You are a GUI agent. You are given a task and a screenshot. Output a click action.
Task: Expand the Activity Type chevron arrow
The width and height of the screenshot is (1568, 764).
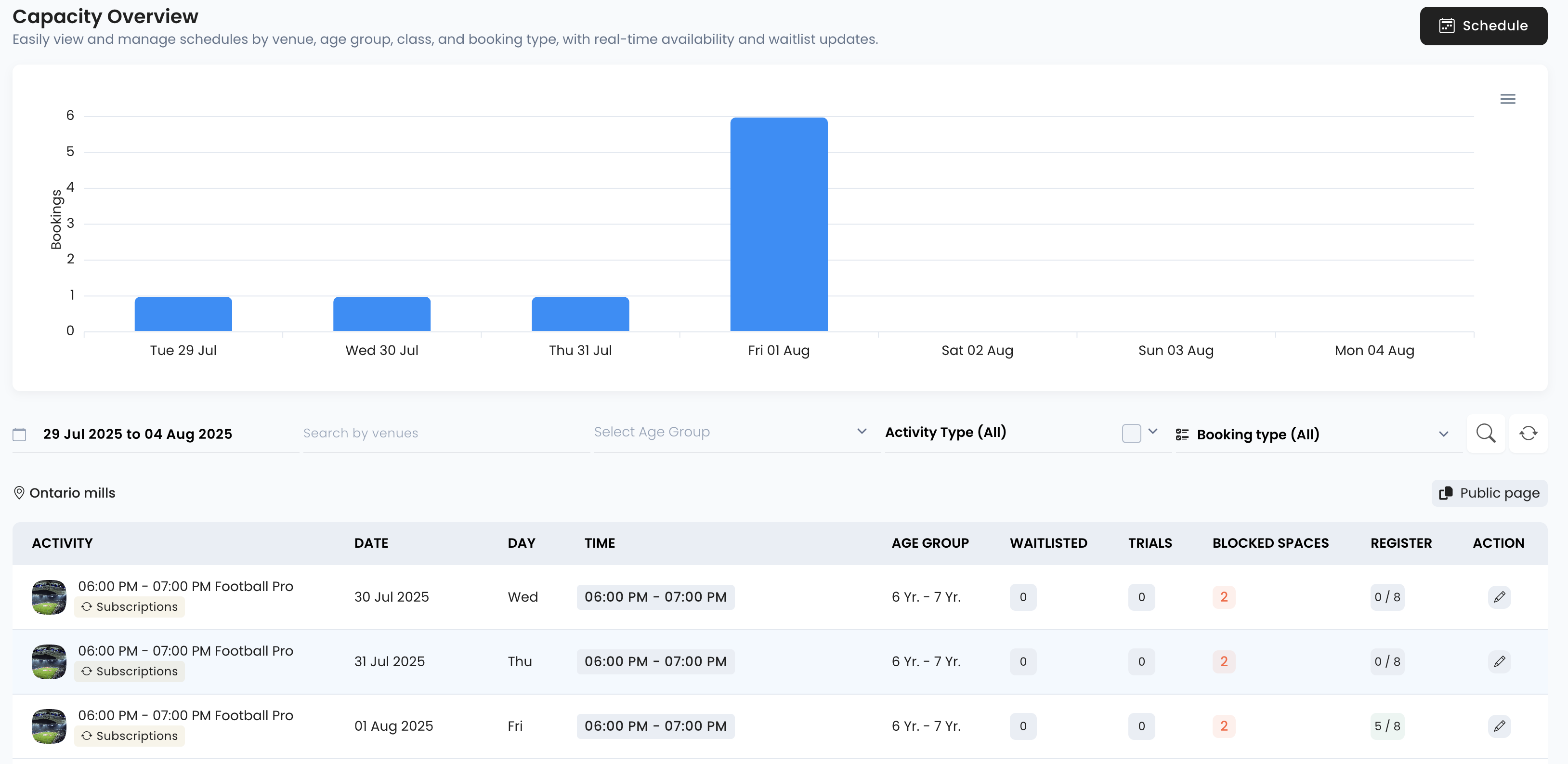tap(1152, 432)
